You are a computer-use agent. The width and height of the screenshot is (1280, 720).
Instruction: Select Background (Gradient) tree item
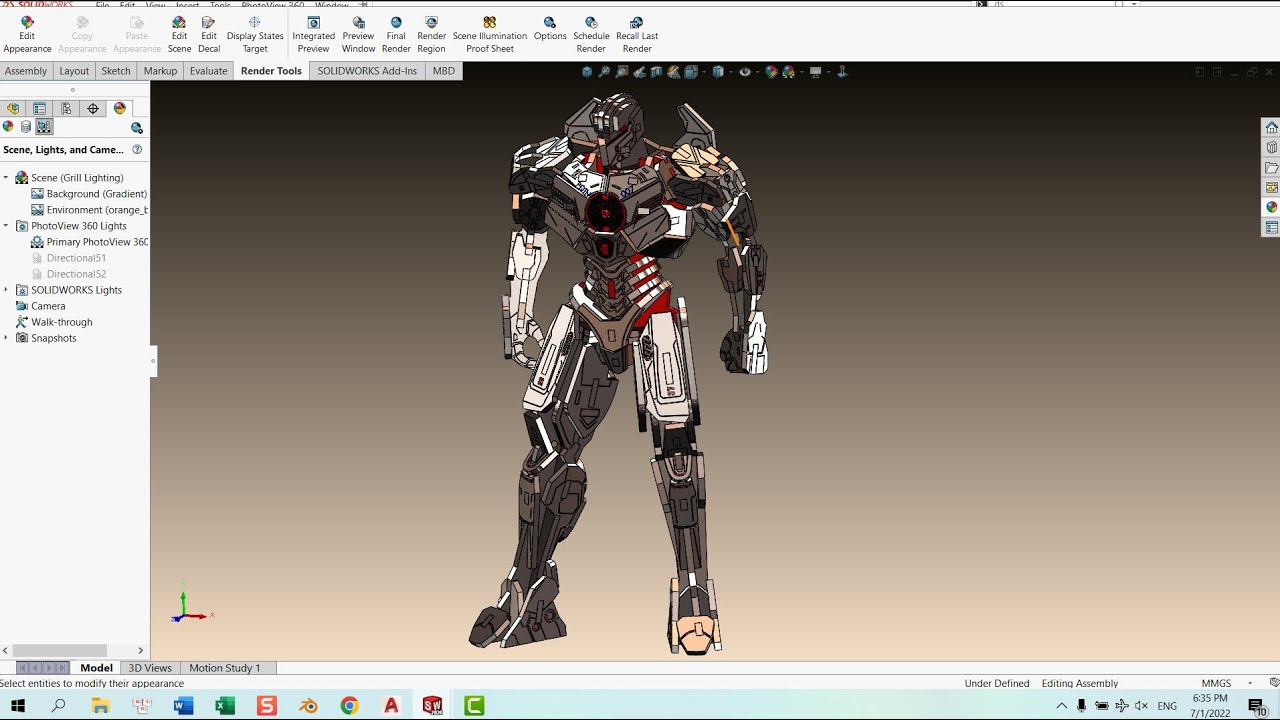tap(89, 194)
